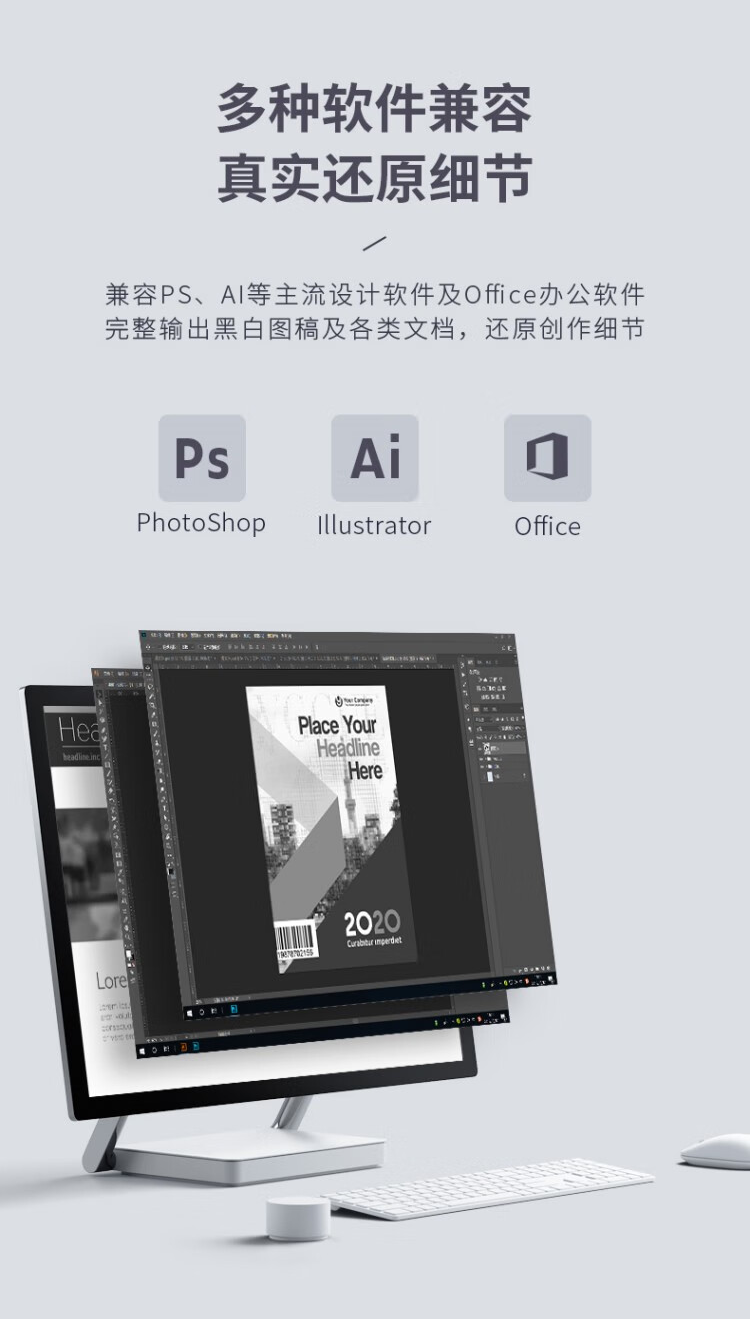Click the PhotoShop text label

pyautogui.click(x=201, y=523)
